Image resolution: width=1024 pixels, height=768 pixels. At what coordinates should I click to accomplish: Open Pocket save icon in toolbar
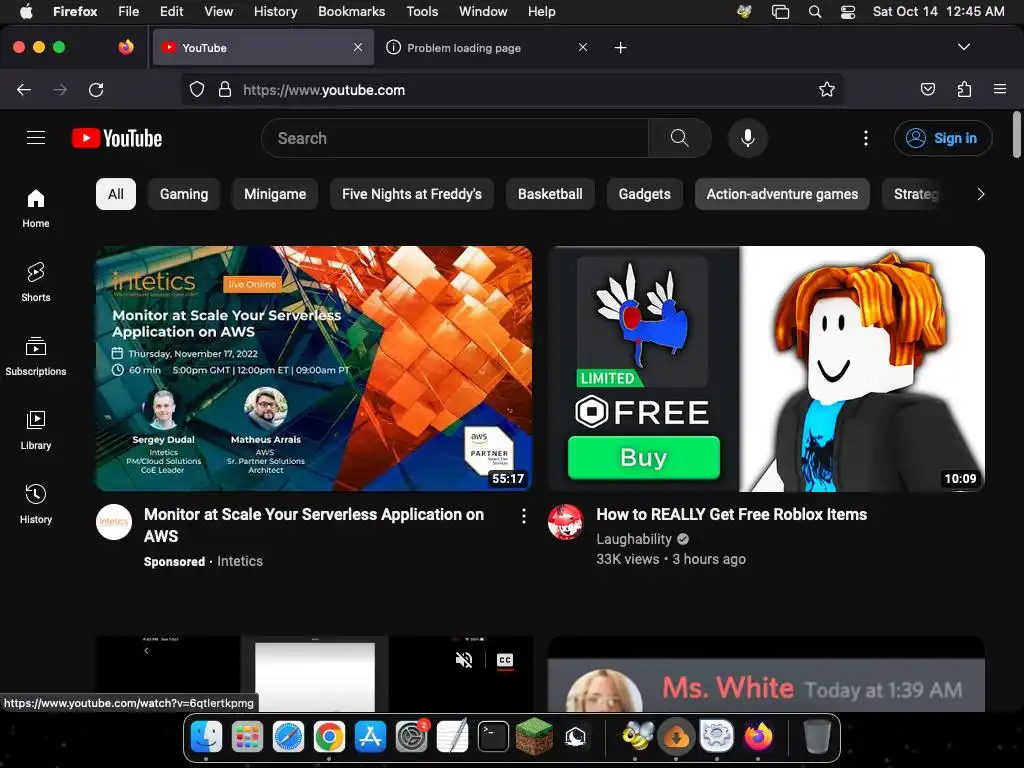click(927, 89)
